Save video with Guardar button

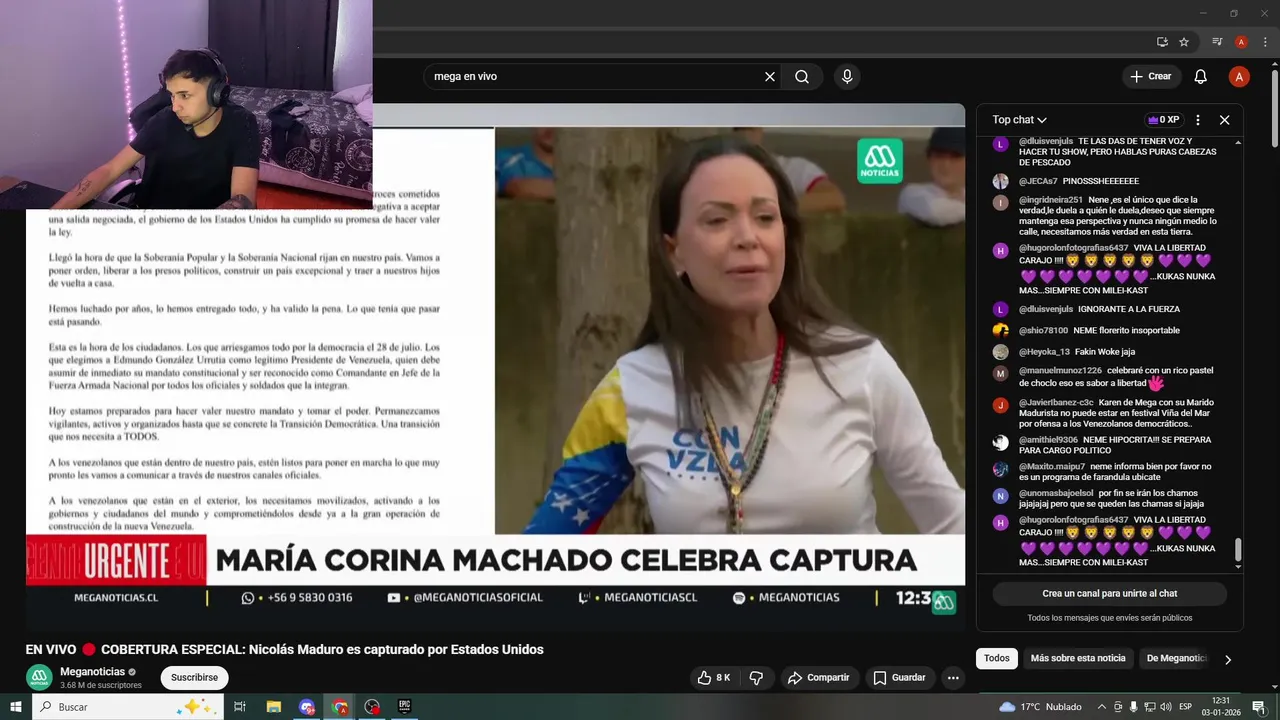pyautogui.click(x=899, y=677)
